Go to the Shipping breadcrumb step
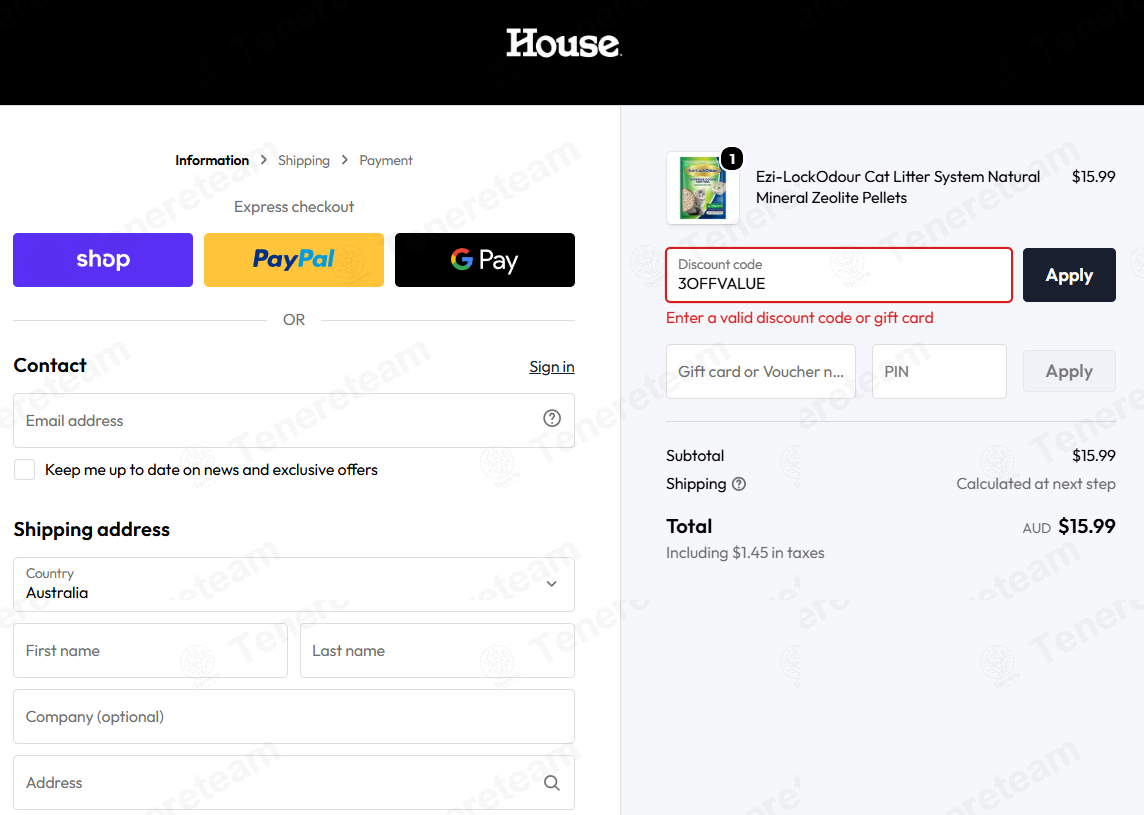1144x815 pixels. pyautogui.click(x=304, y=161)
